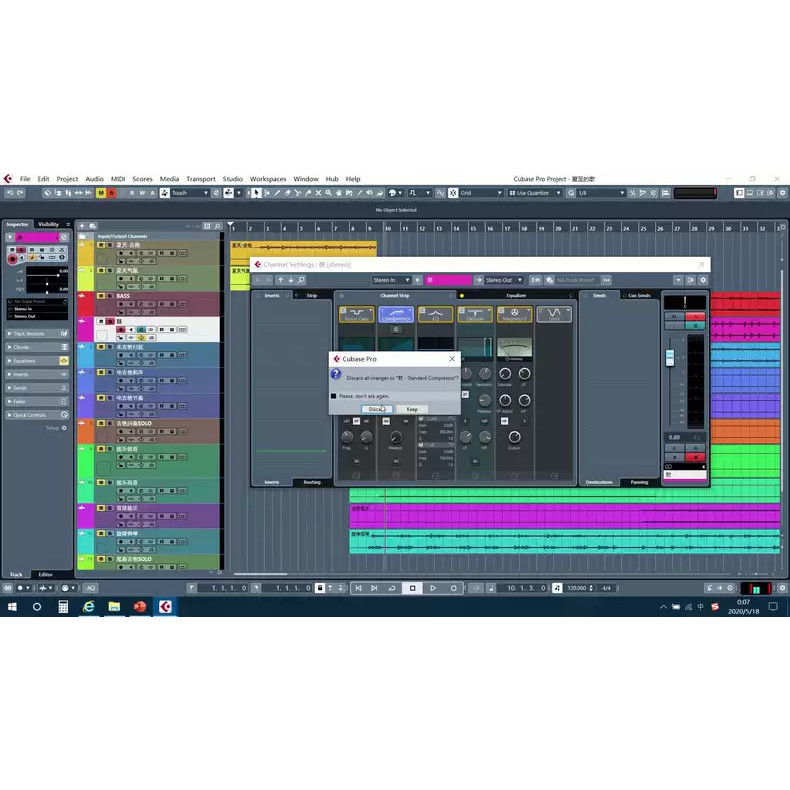Click the Discard button in the Cubase Pro dialog

[377, 409]
